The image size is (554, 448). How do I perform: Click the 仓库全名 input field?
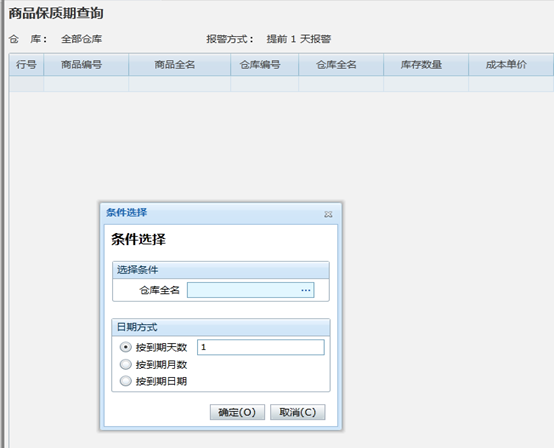tap(251, 290)
